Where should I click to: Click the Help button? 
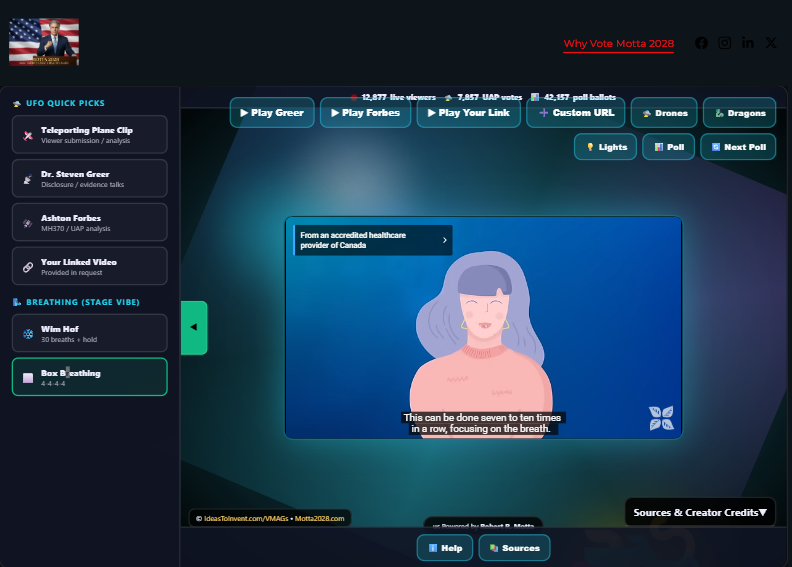pyautogui.click(x=445, y=548)
